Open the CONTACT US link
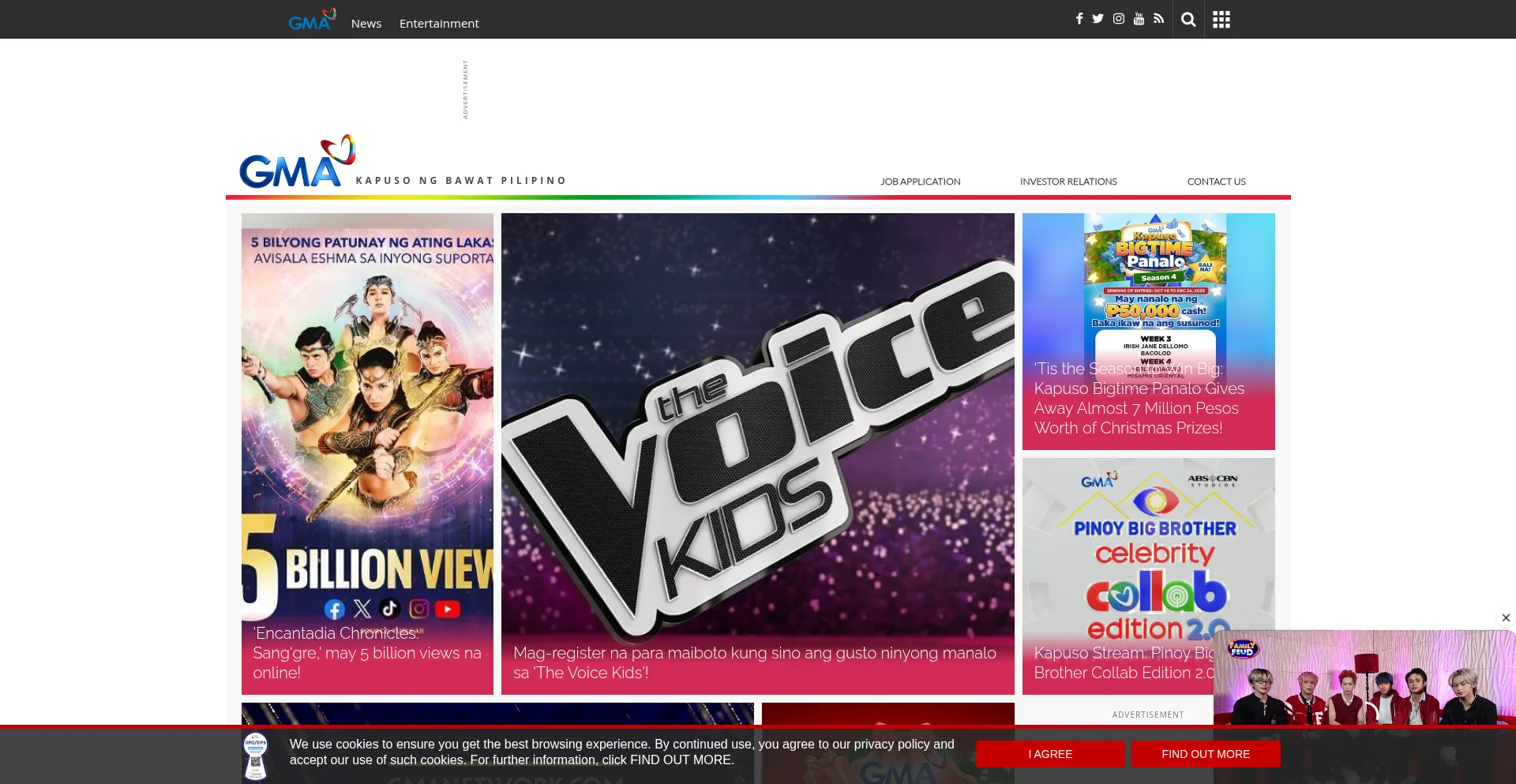 pyautogui.click(x=1216, y=181)
